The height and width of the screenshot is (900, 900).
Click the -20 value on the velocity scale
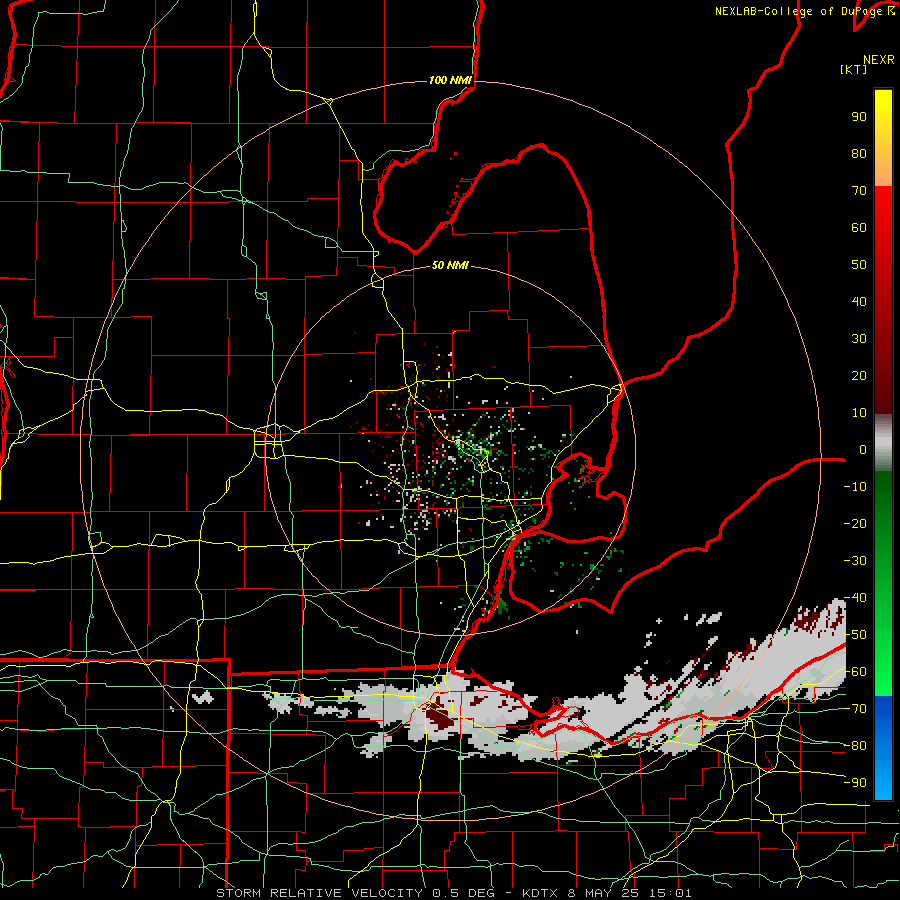pyautogui.click(x=855, y=524)
